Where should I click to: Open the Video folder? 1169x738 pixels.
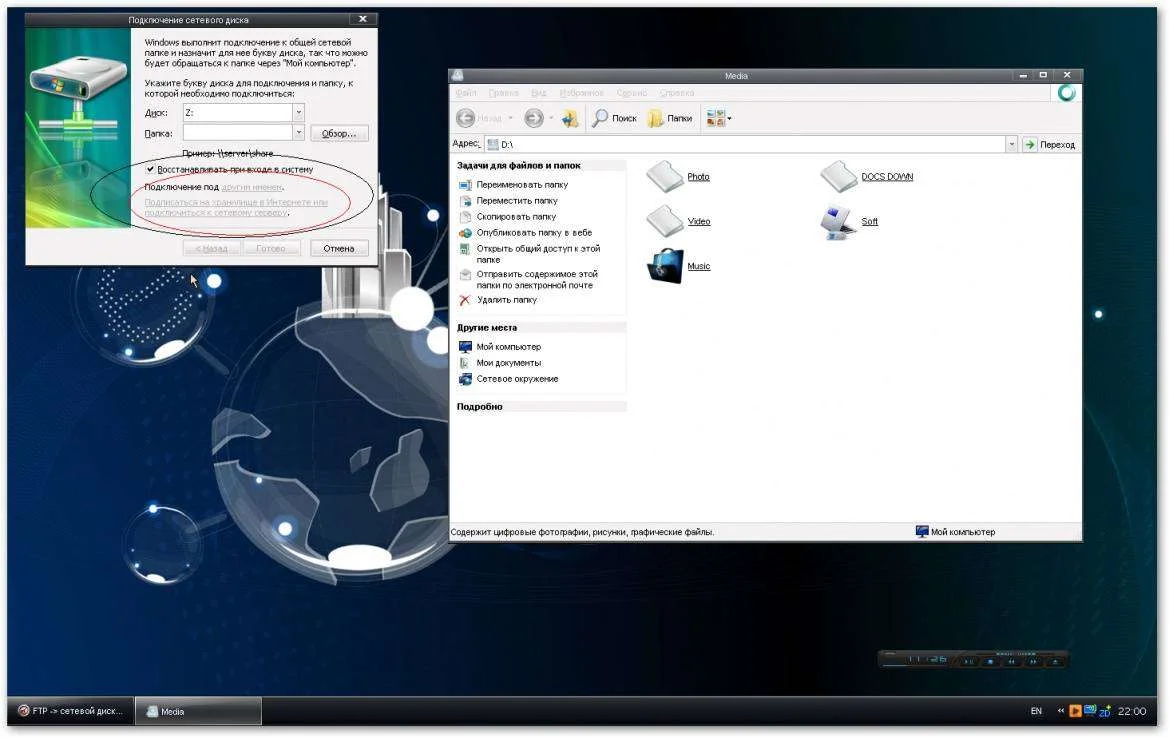678,221
